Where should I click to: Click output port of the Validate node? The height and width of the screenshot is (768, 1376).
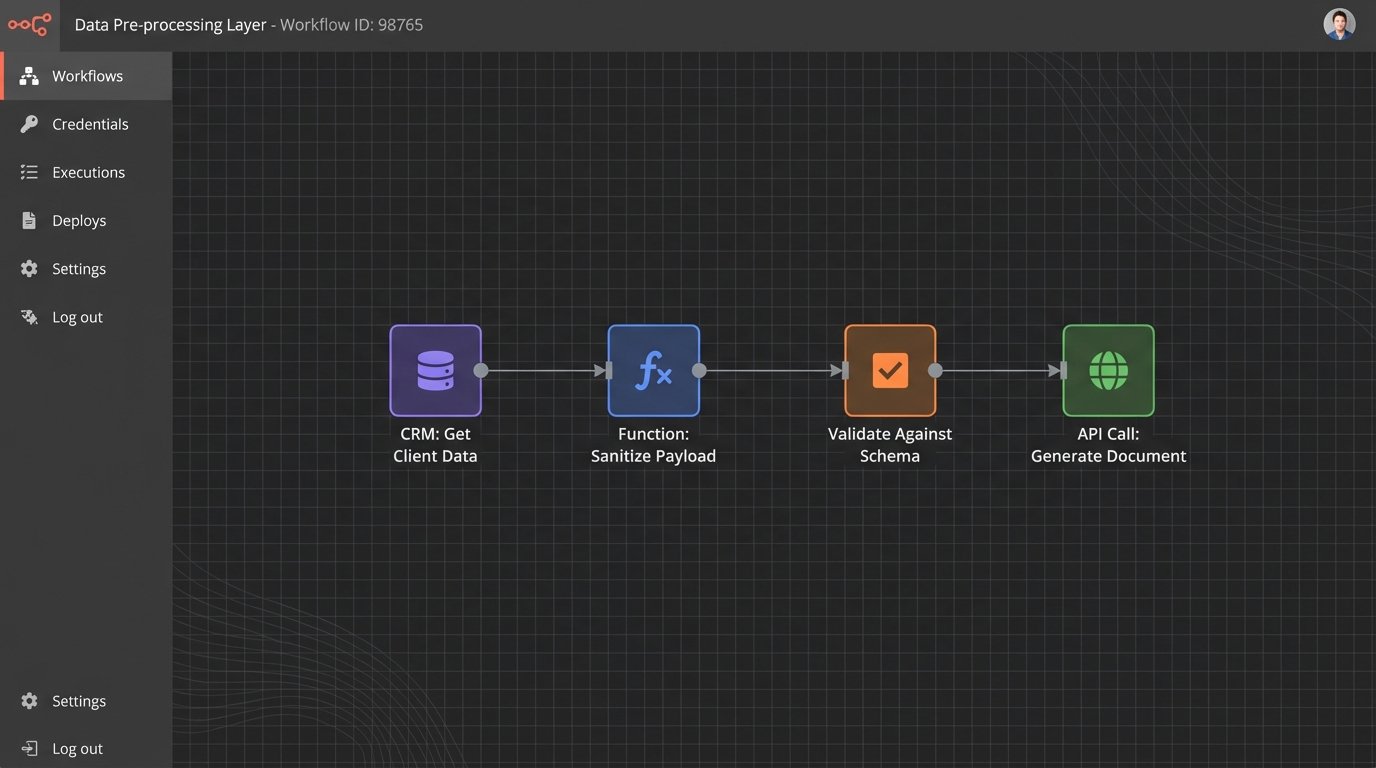[935, 370]
